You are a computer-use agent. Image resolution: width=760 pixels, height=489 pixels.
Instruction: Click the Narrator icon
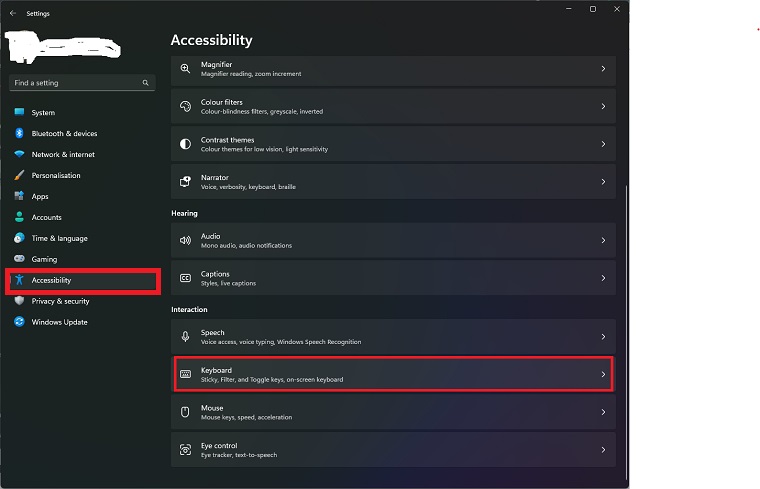185,182
